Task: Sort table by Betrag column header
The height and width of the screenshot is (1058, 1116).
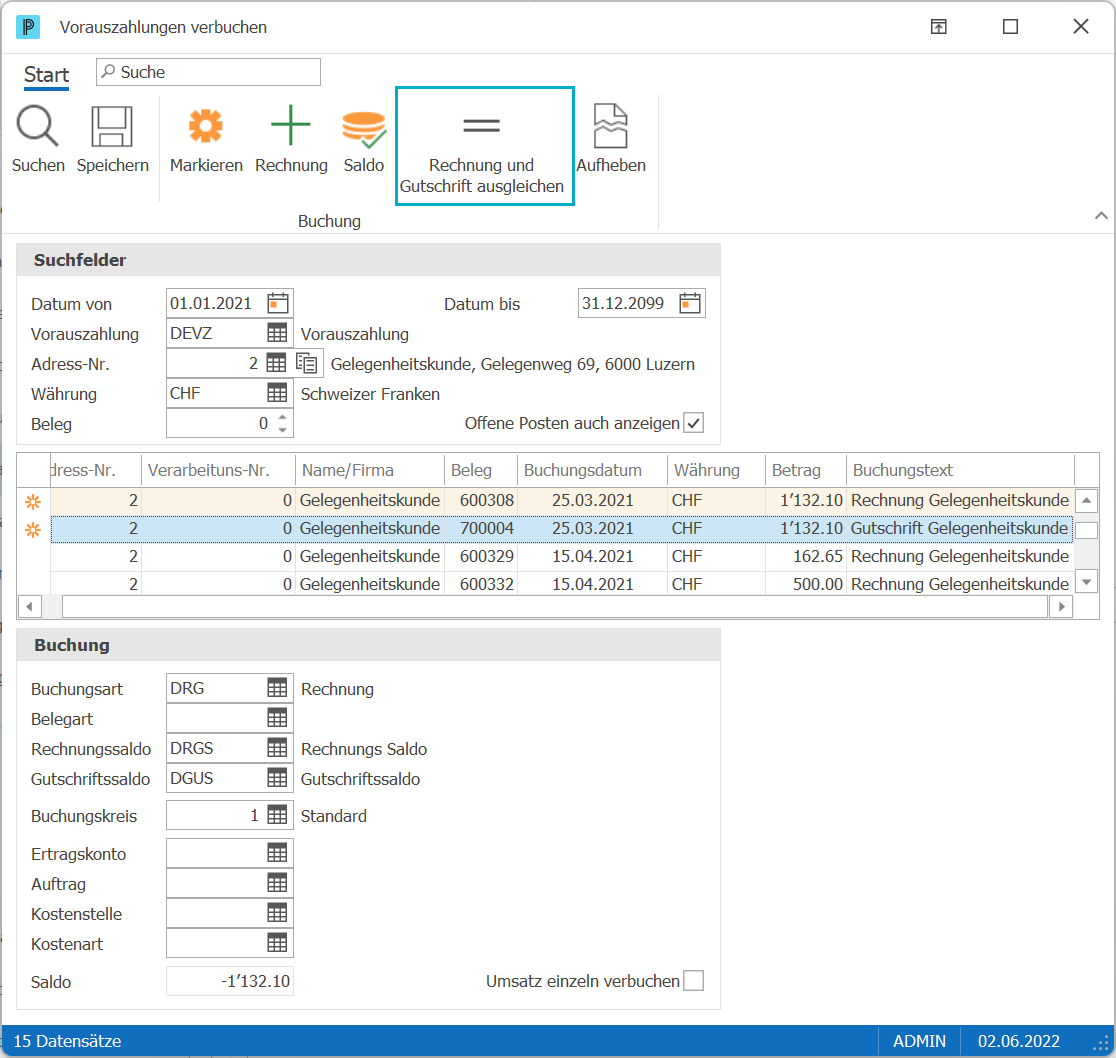Action: [x=806, y=470]
